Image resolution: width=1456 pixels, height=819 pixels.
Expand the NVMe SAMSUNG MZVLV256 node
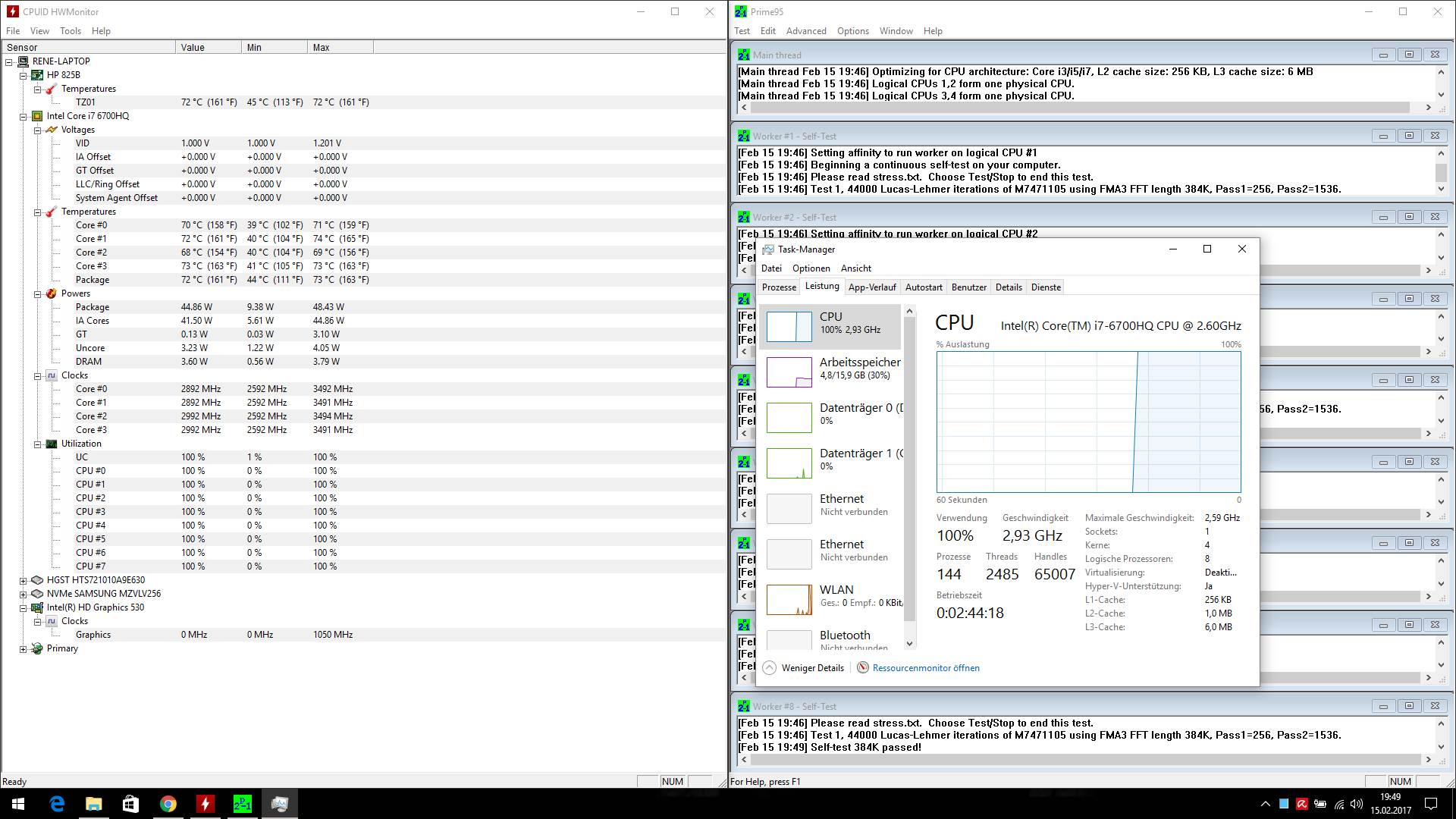point(24,595)
